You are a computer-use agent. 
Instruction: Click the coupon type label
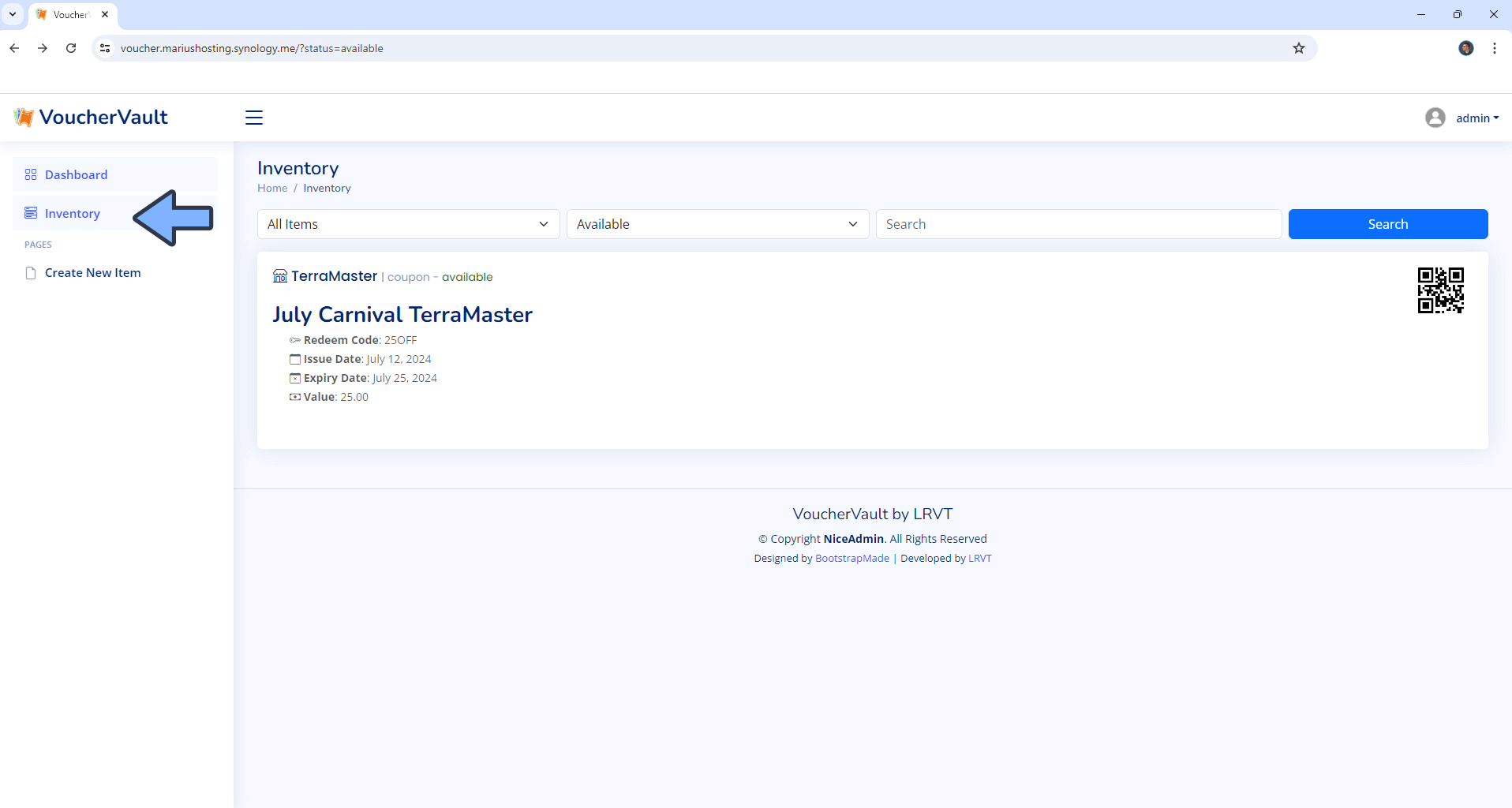(x=408, y=277)
